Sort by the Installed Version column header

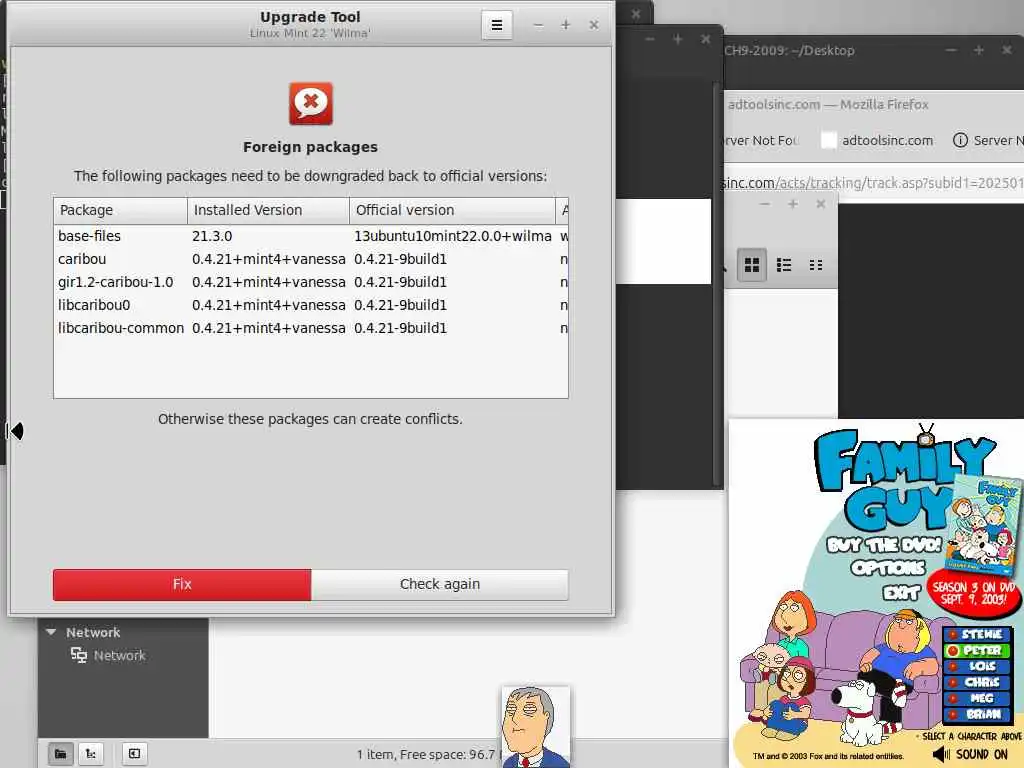268,210
